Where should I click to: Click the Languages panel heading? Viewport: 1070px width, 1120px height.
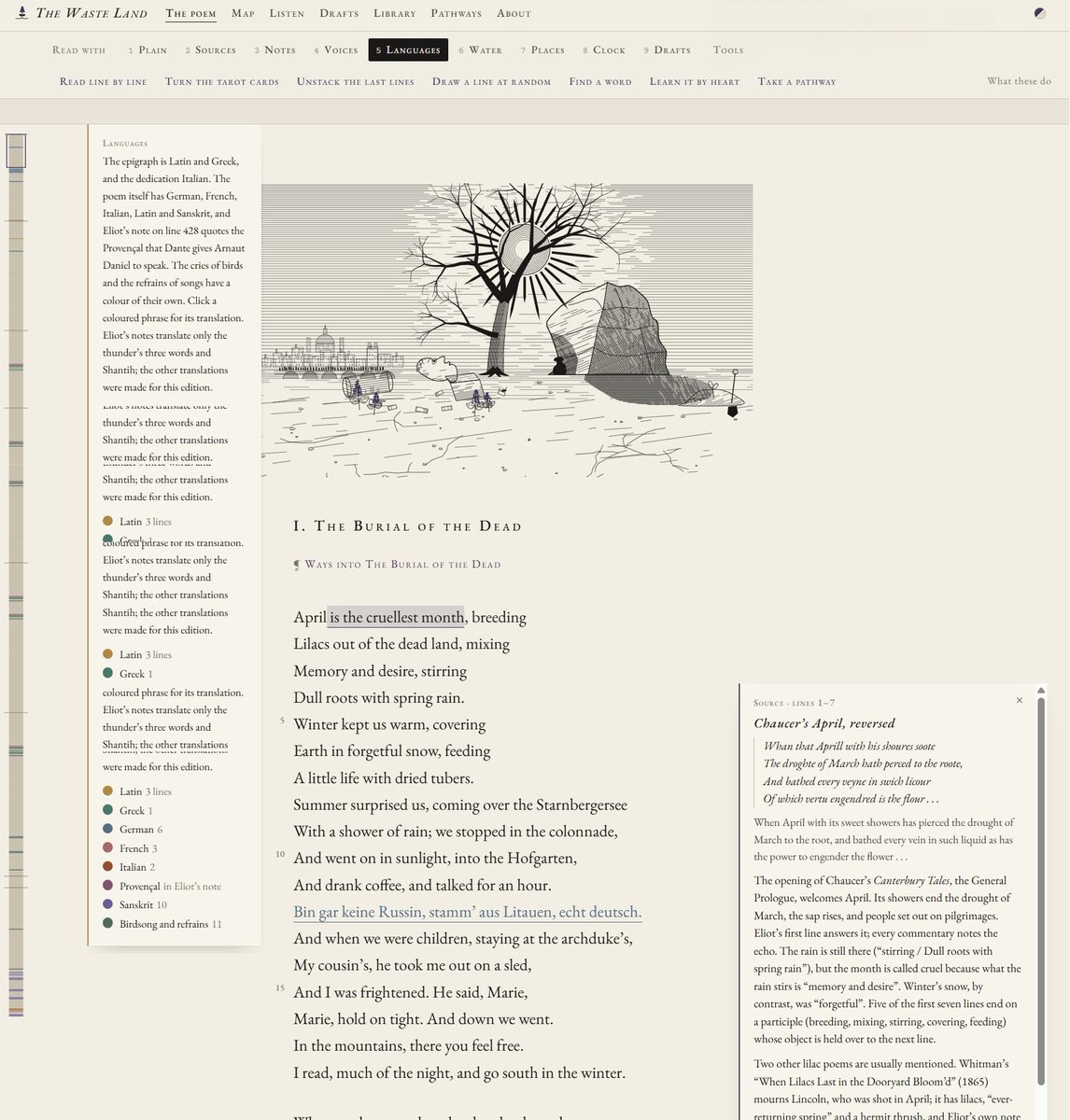[125, 144]
